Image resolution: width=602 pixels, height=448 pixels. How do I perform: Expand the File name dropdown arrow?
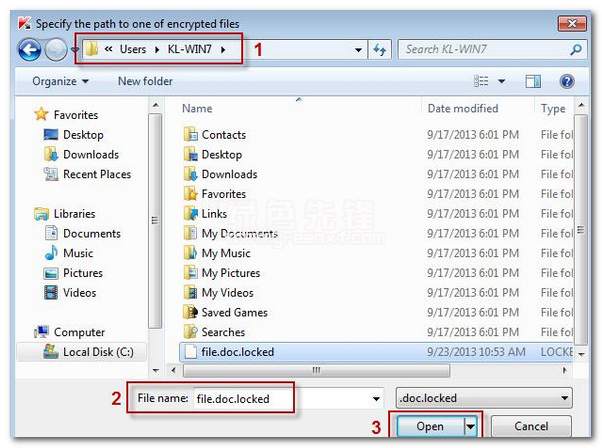[376, 398]
